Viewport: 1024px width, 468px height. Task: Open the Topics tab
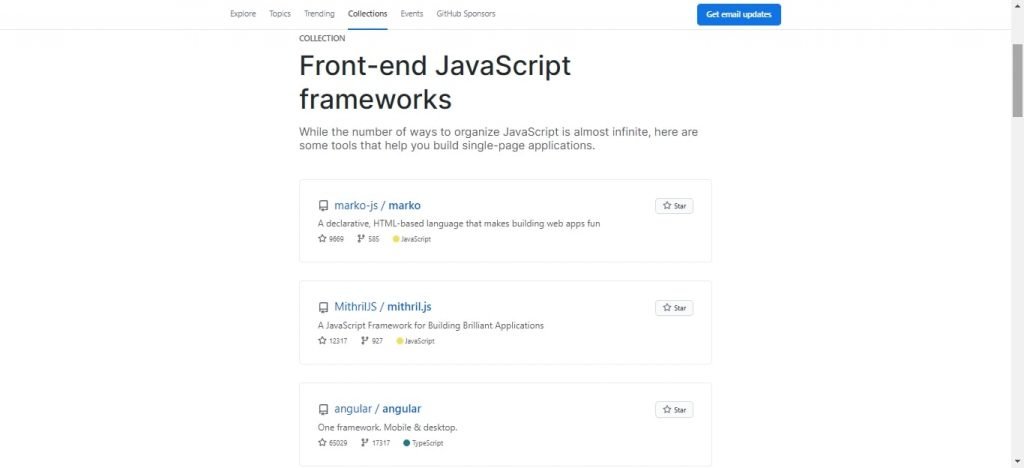click(280, 14)
